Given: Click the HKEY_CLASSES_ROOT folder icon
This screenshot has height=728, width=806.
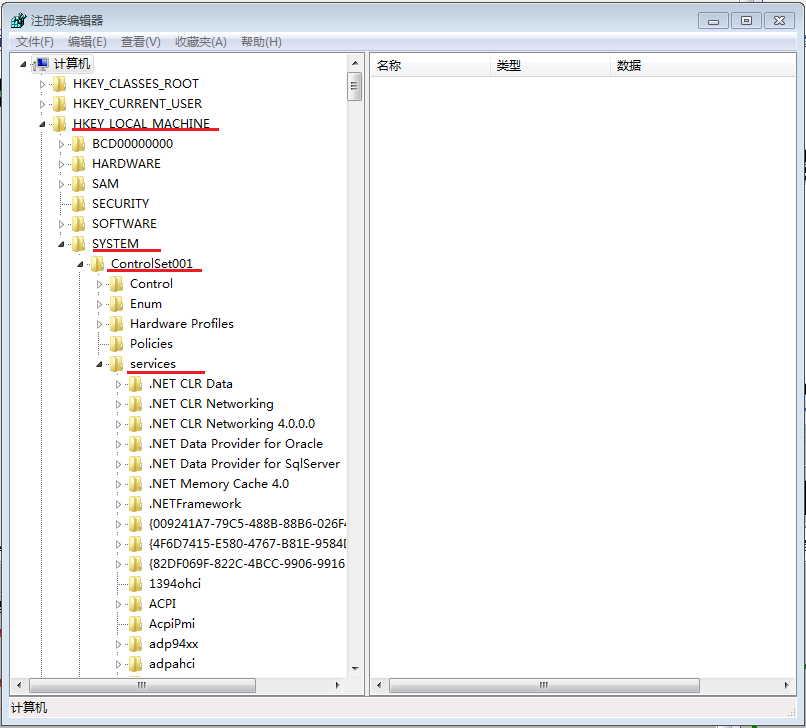Looking at the screenshot, I should click(60, 83).
